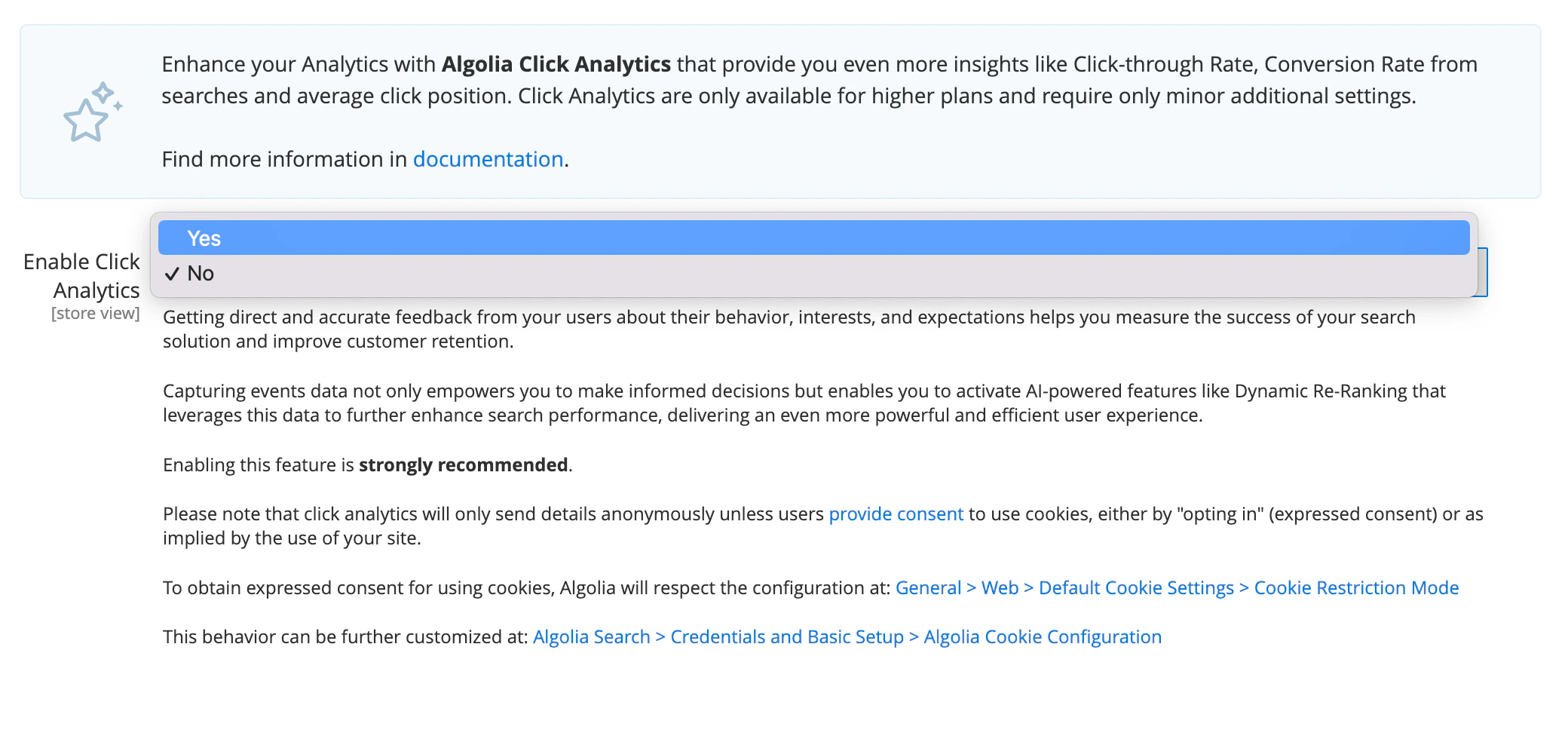Open the Algolia Search link
This screenshot has width=1568, height=733.
click(x=592, y=636)
